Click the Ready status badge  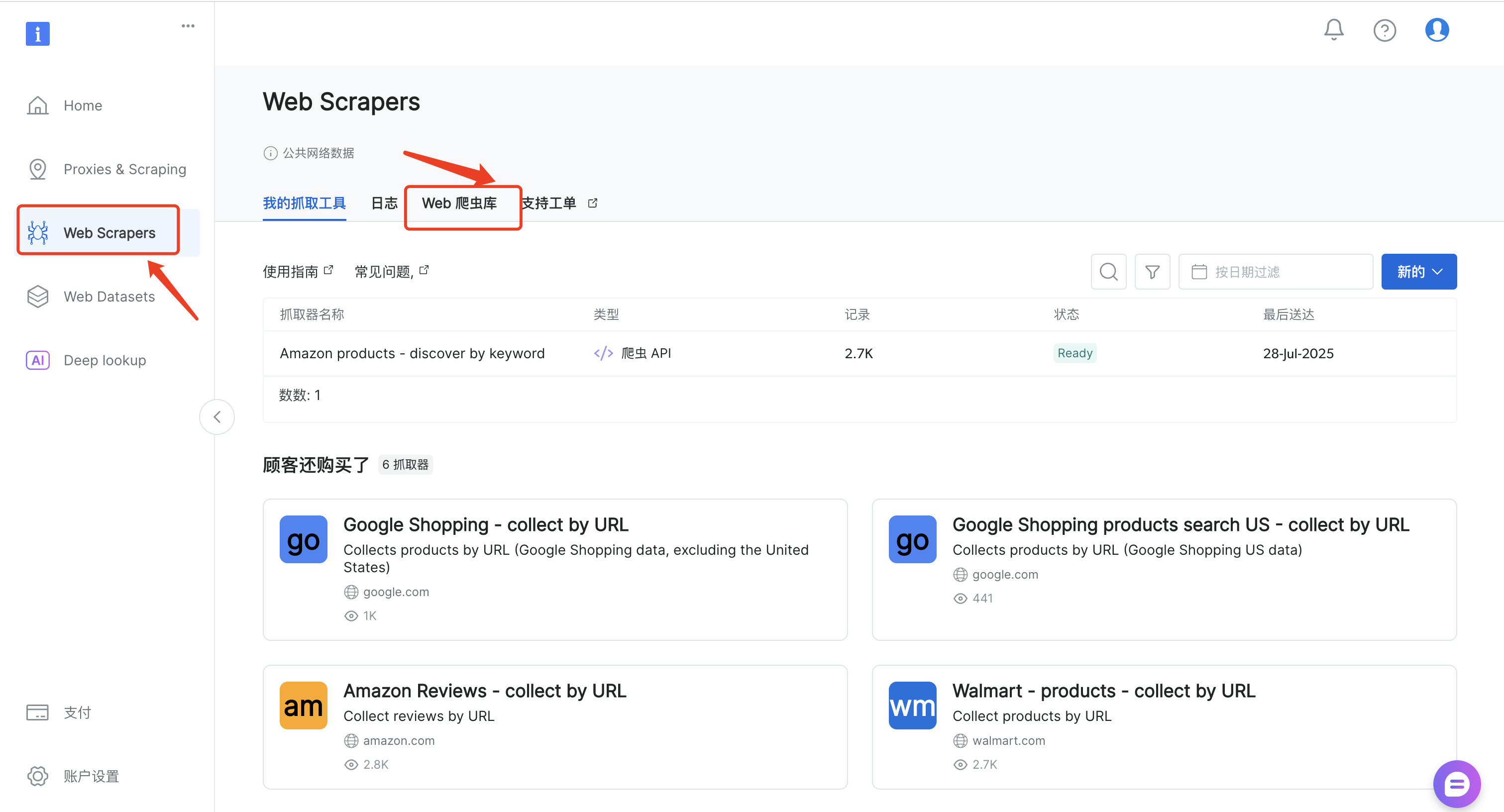coord(1074,353)
